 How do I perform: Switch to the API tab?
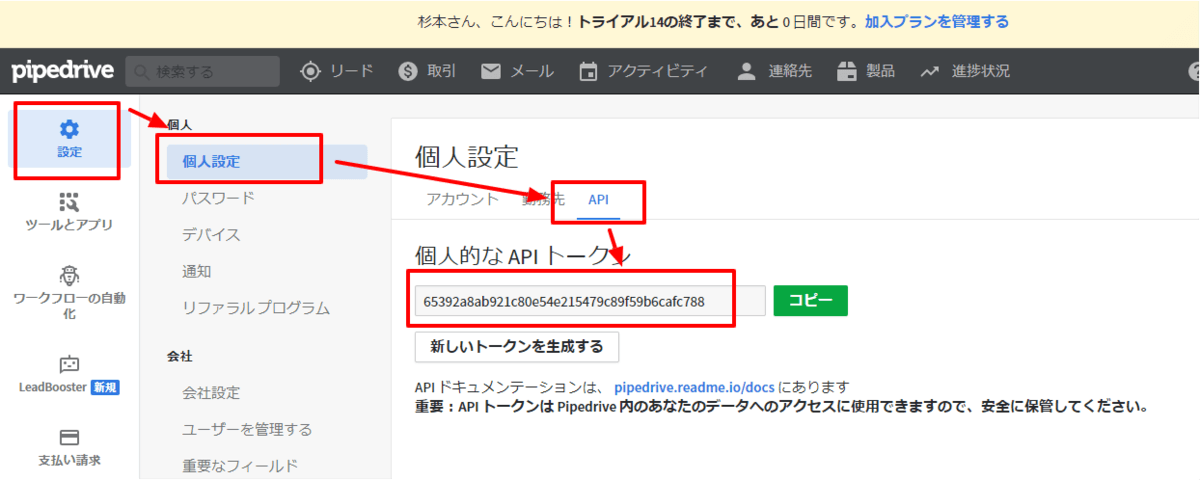pyautogui.click(x=598, y=199)
